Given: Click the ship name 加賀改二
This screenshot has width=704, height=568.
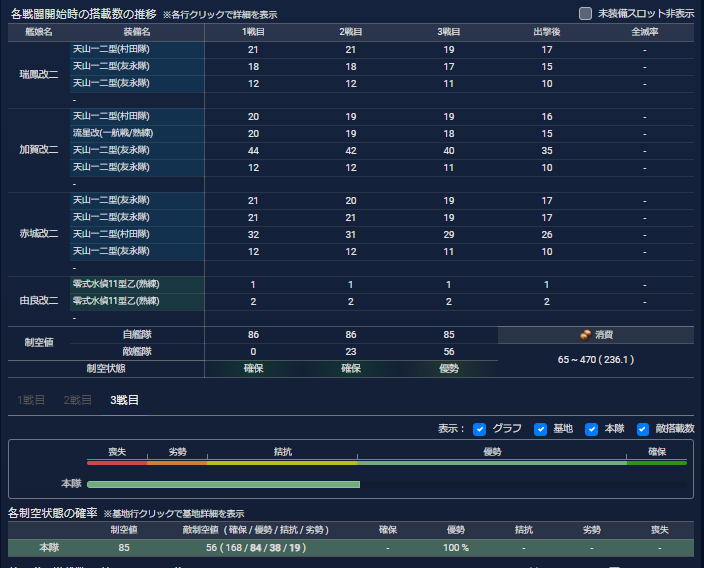Looking at the screenshot, I should (x=39, y=150).
